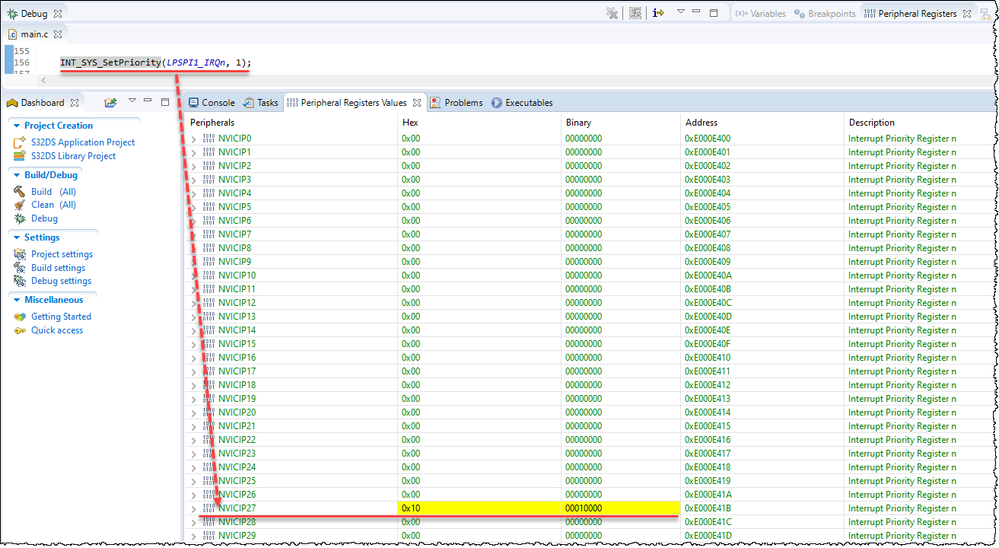Open the Variables tab
Image resolution: width=999 pixels, height=548 pixels.
pyautogui.click(x=760, y=13)
